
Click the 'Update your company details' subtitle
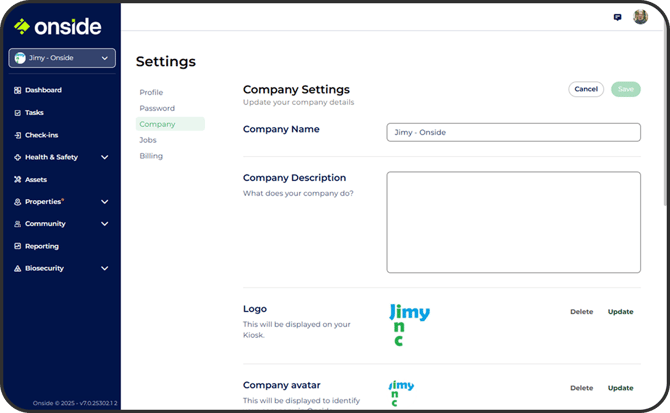click(298, 103)
